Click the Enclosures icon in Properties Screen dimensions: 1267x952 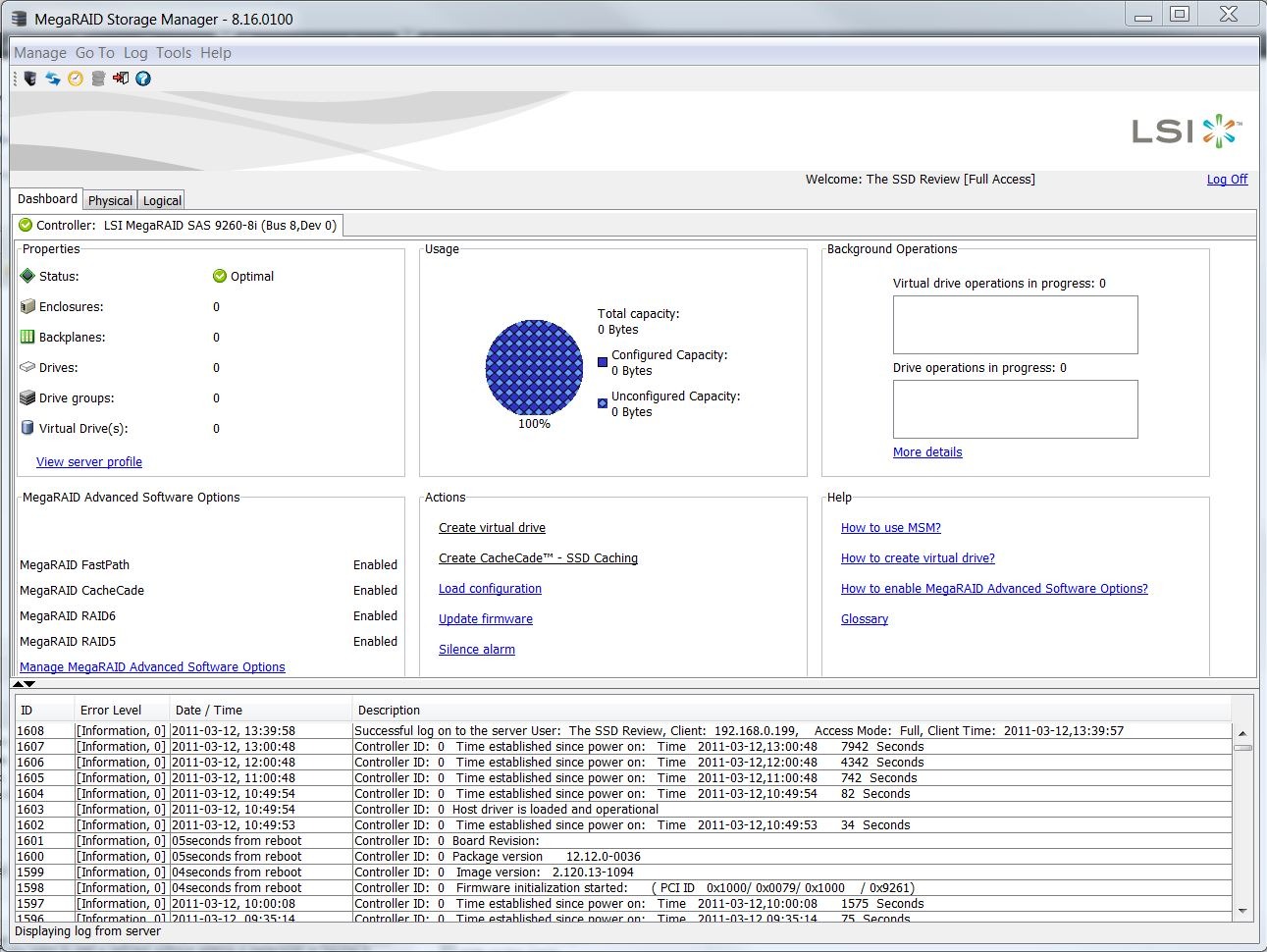27,306
